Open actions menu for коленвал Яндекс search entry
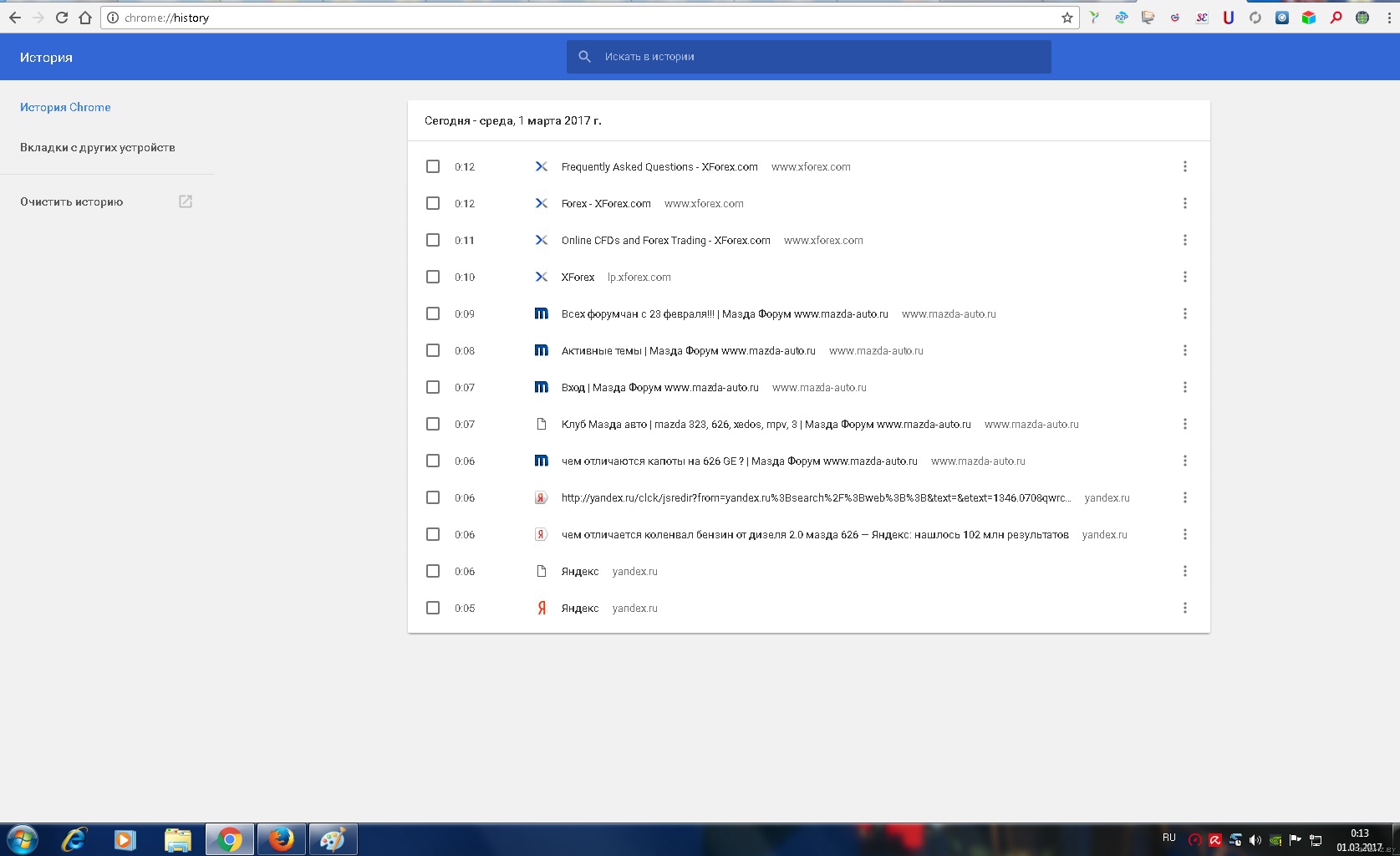The height and width of the screenshot is (856, 1400). pyautogui.click(x=1184, y=534)
